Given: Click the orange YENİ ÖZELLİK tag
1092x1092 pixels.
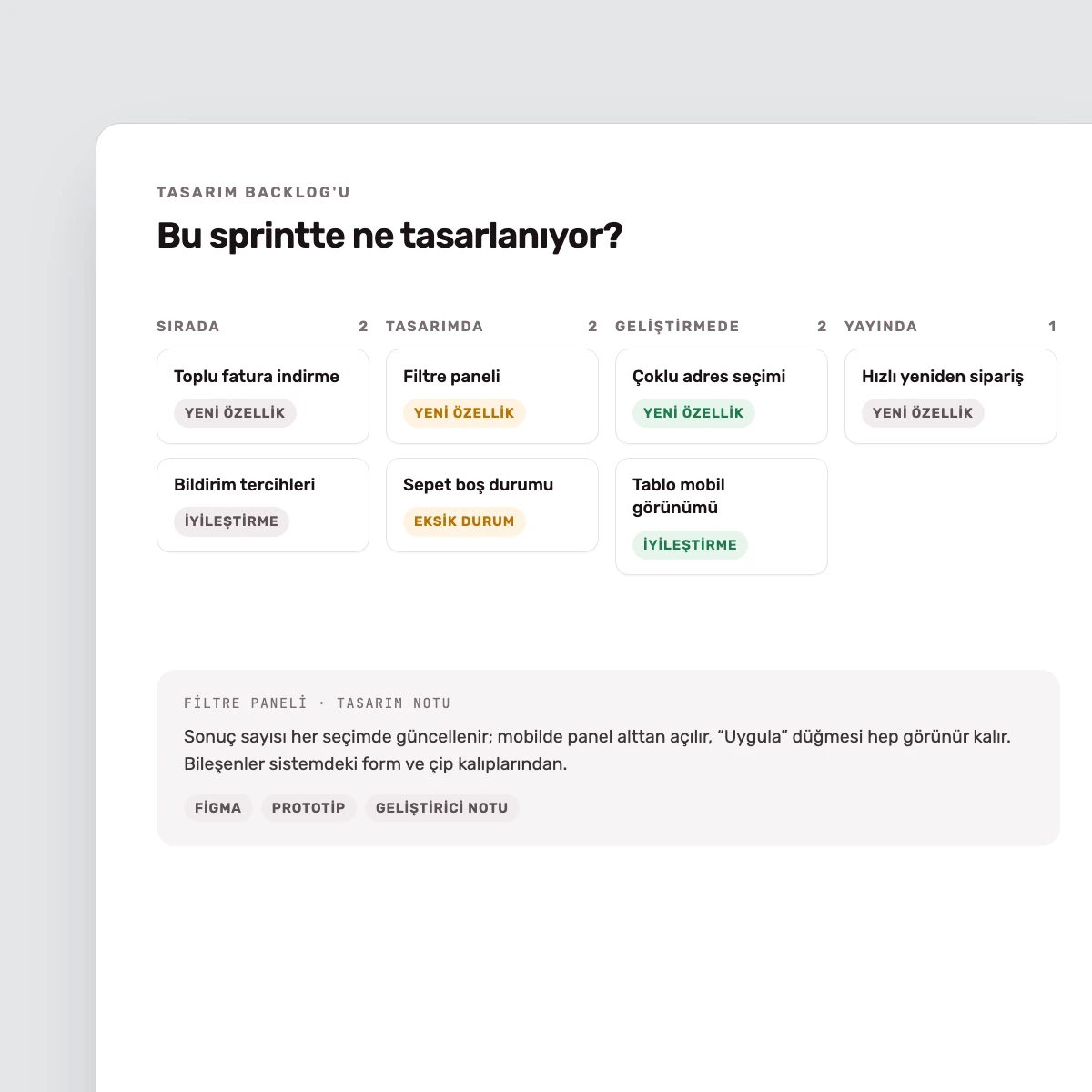Looking at the screenshot, I should 464,413.
